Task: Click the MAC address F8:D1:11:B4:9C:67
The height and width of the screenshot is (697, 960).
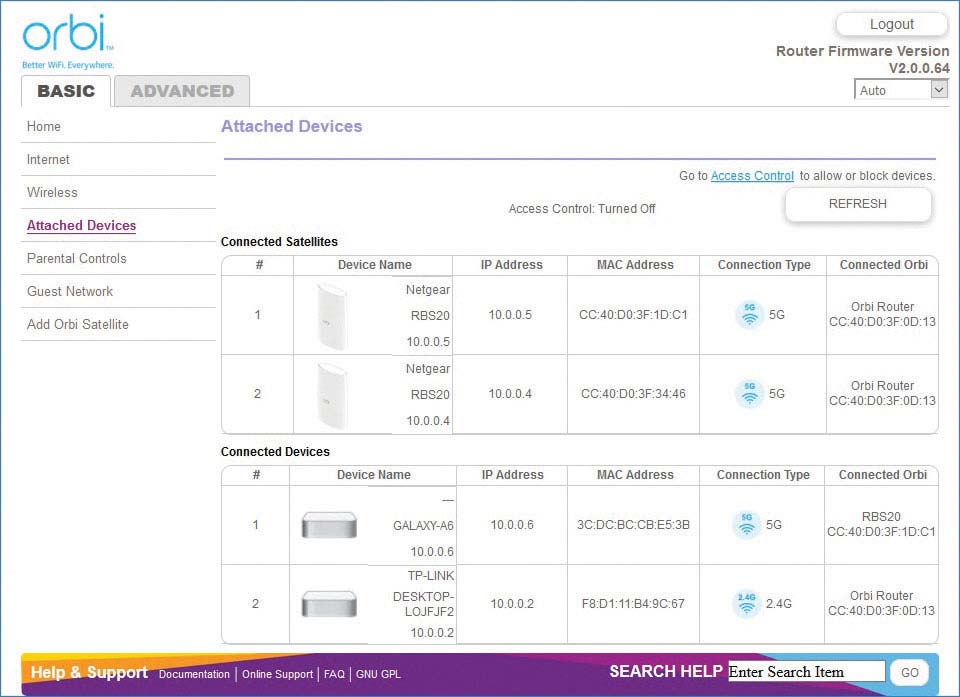Action: click(633, 604)
